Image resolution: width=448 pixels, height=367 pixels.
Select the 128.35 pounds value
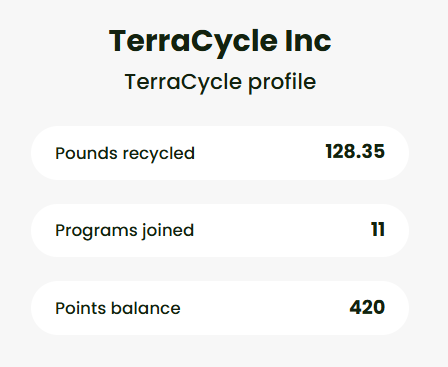pos(355,152)
